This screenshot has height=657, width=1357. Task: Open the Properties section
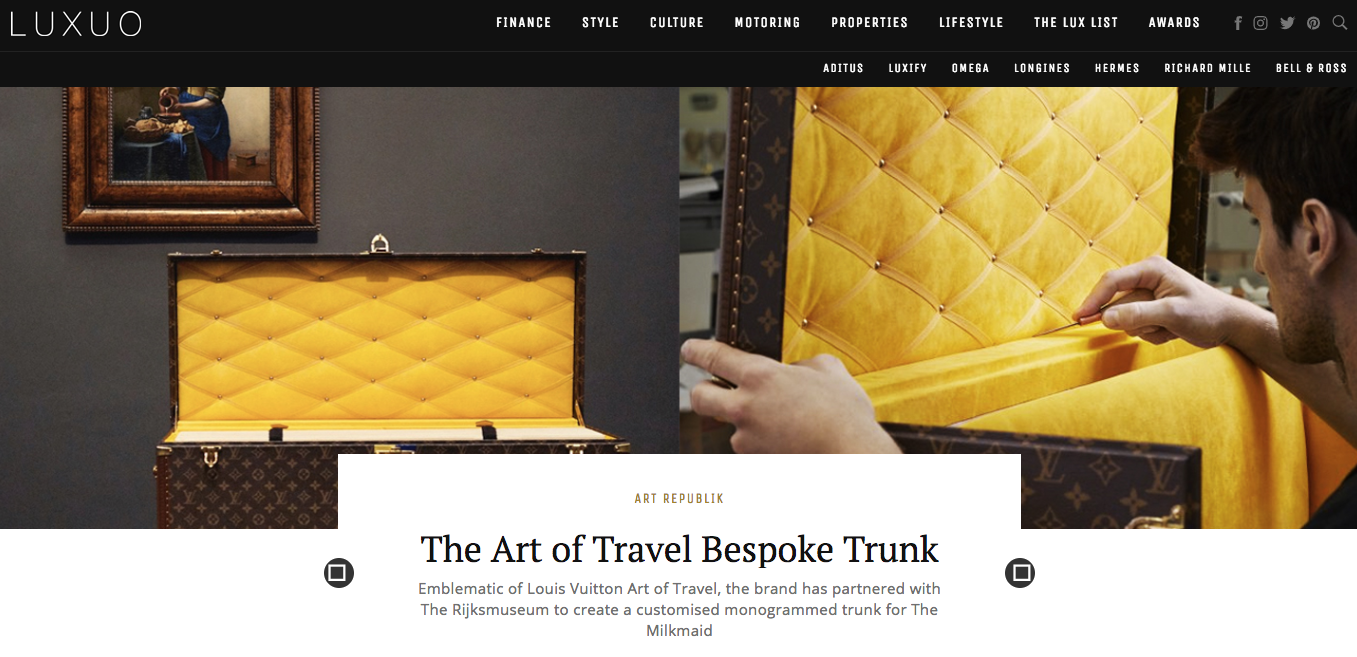pos(870,23)
